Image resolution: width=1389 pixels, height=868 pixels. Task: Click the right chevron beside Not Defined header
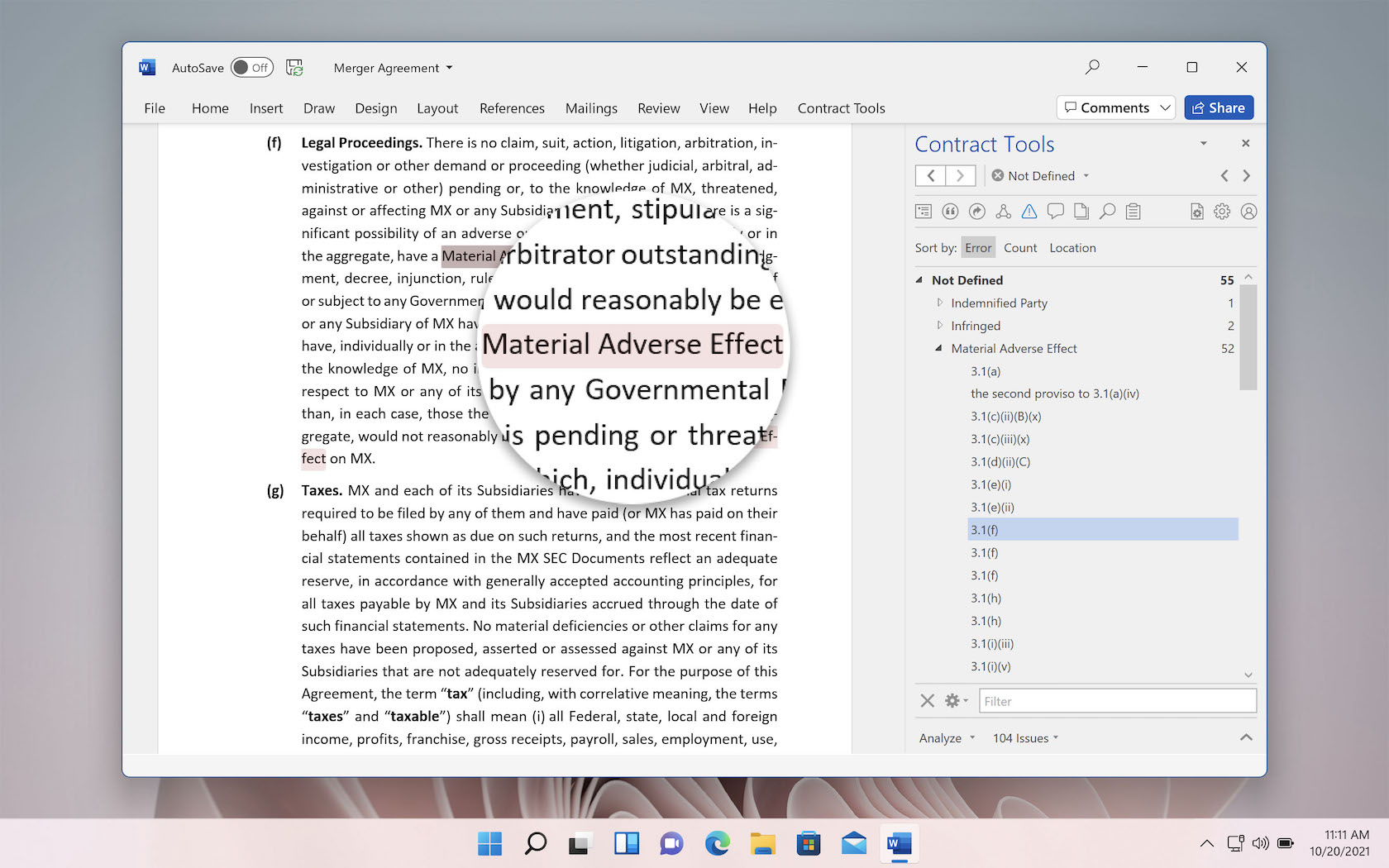tap(1247, 175)
